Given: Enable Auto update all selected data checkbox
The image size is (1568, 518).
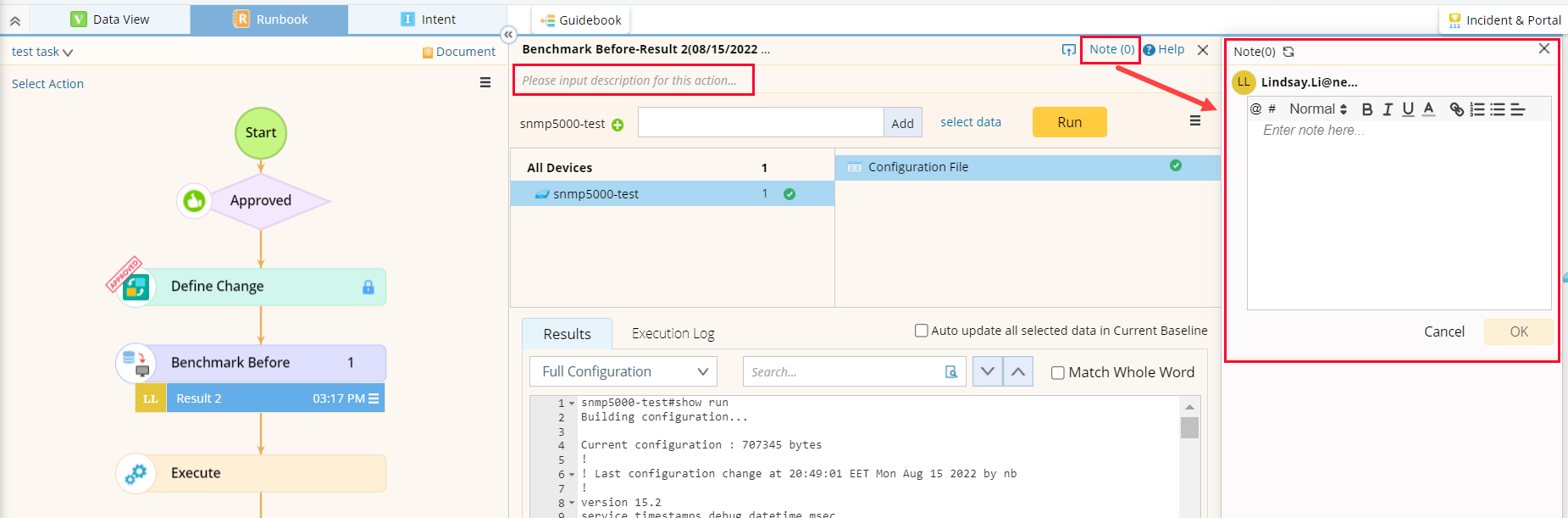Looking at the screenshot, I should [x=922, y=331].
